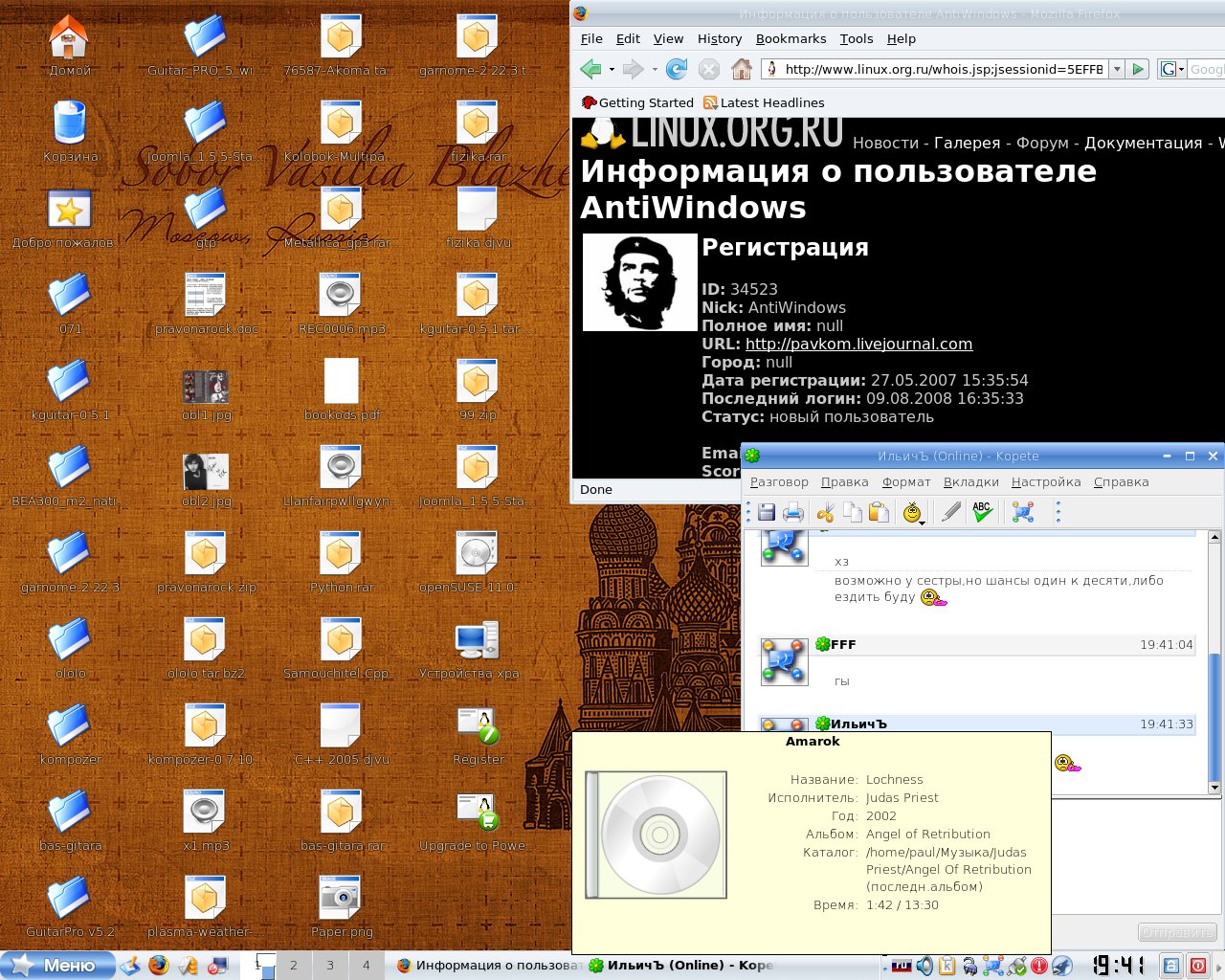Switch to virtual desktop 4
This screenshot has width=1225, height=980.
[x=367, y=966]
